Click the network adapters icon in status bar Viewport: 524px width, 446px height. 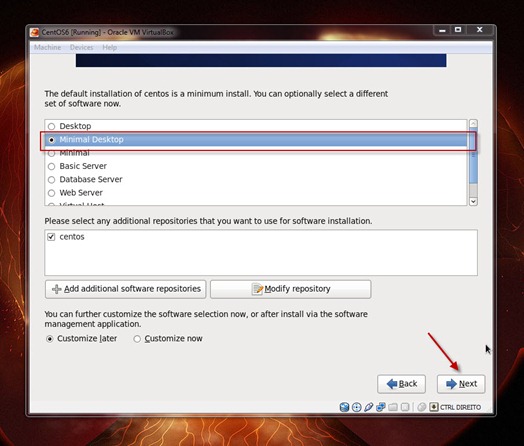click(381, 407)
